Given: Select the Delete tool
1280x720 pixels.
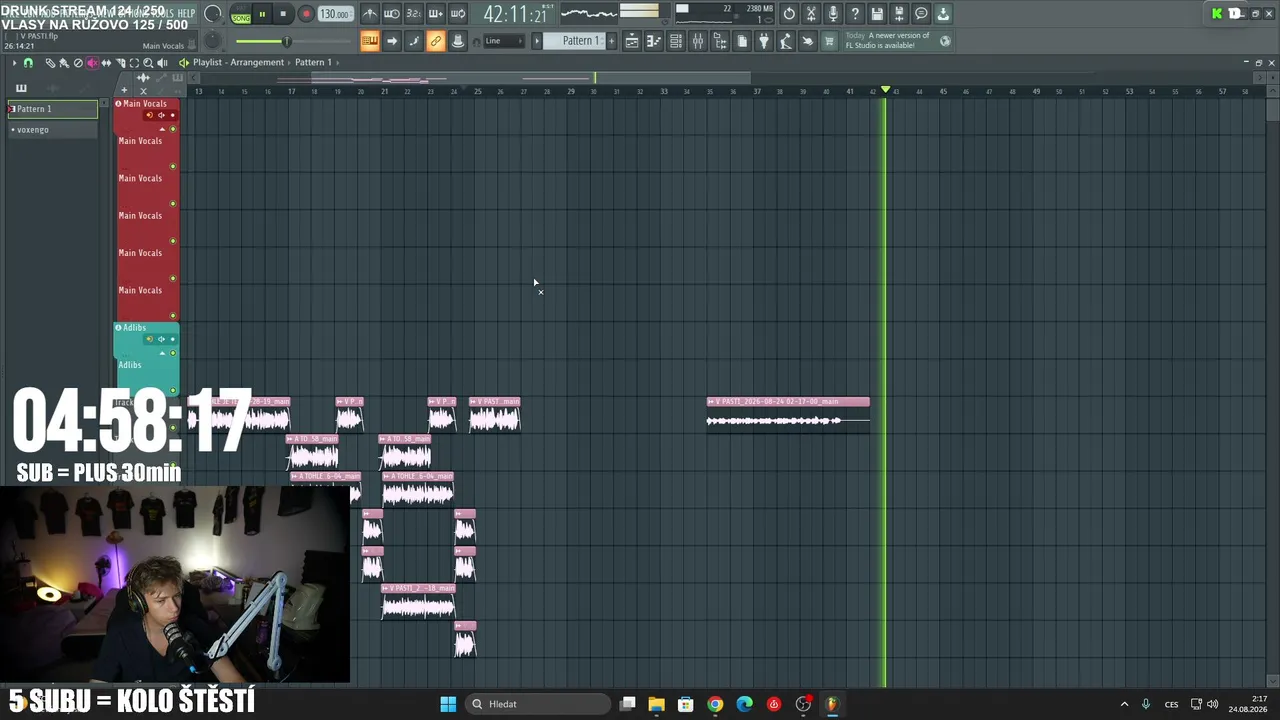Looking at the screenshot, I should 78,63.
